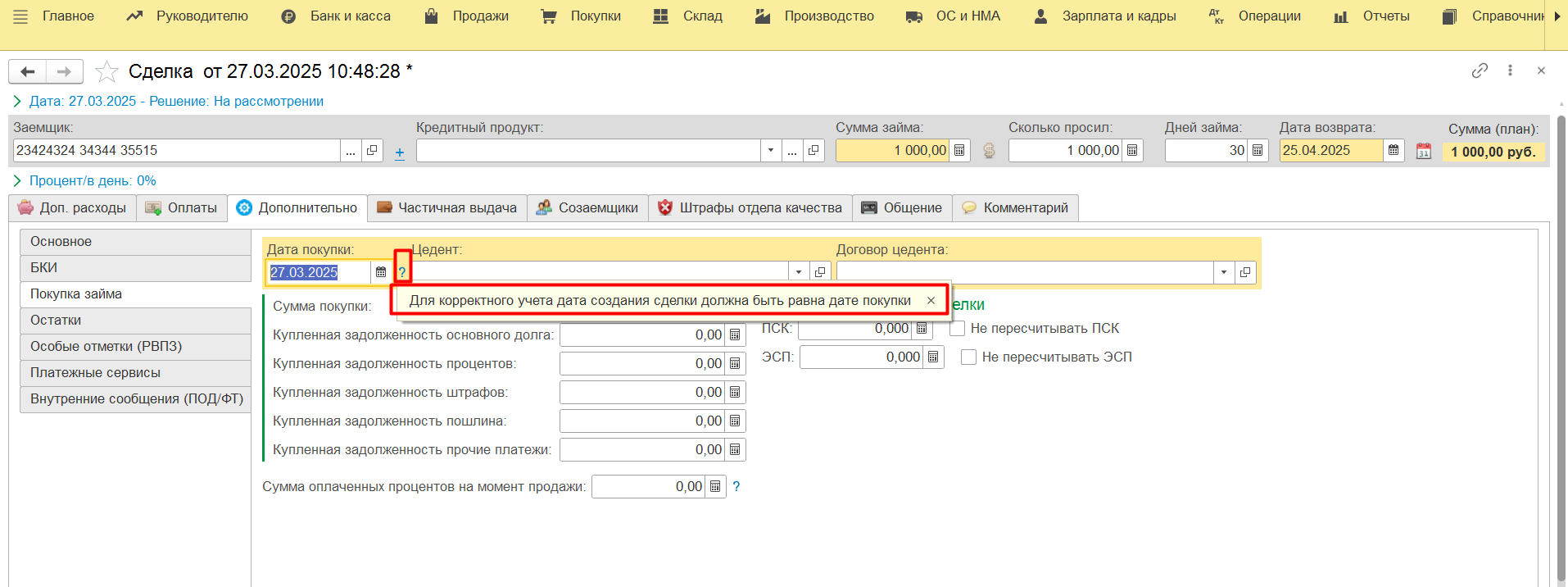Add the deal to favorites with the star

106,71
